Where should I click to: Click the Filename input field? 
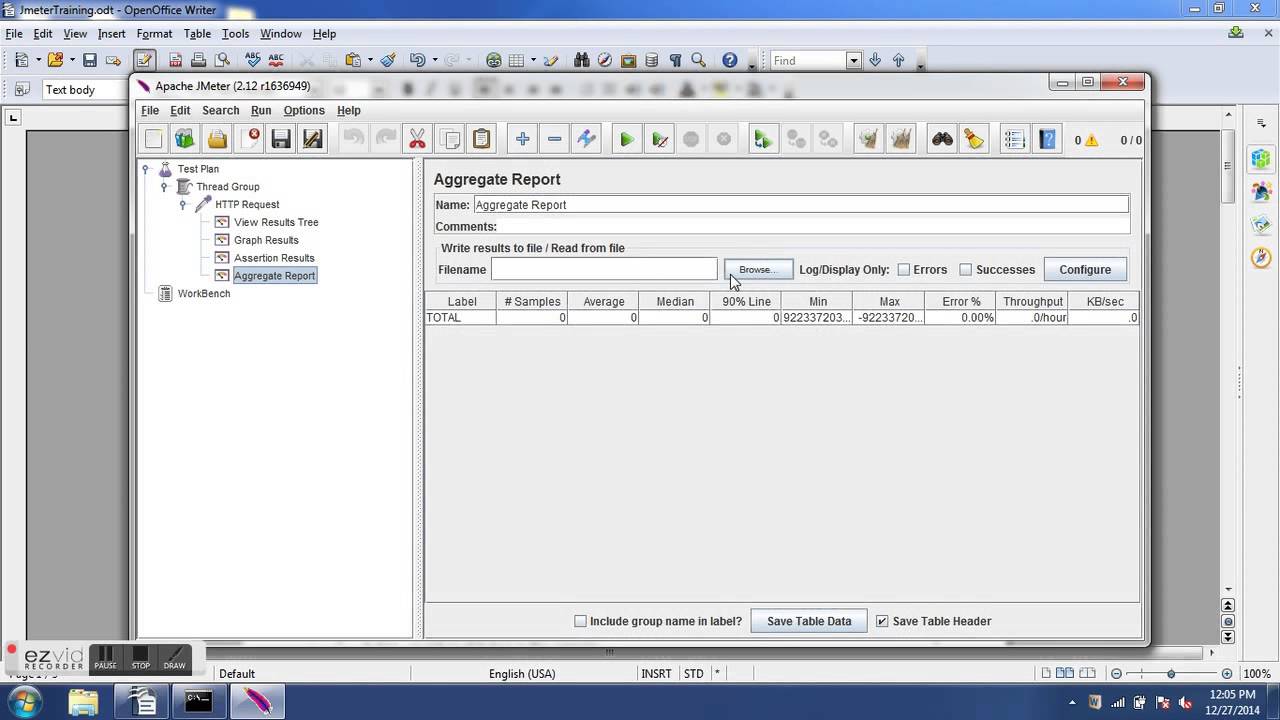(x=604, y=270)
